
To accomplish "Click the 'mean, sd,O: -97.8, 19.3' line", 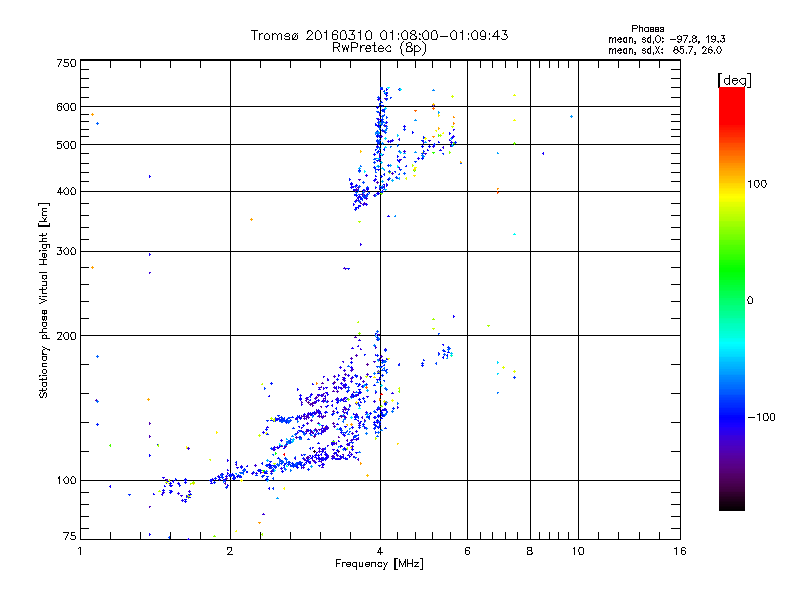I will pos(667,39).
